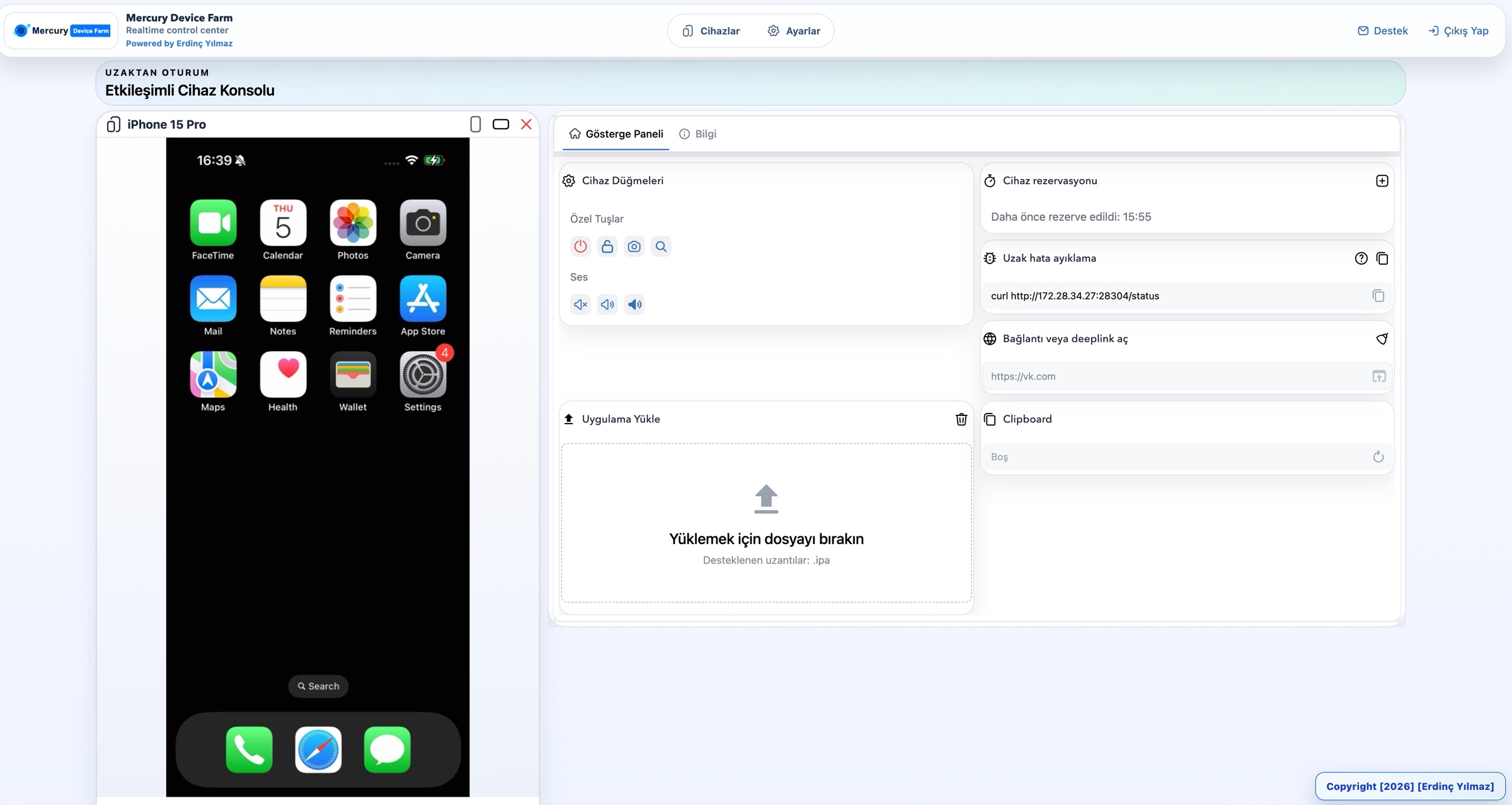Refresh the Clipboard content
Viewport: 1512px width, 805px height.
coord(1378,457)
